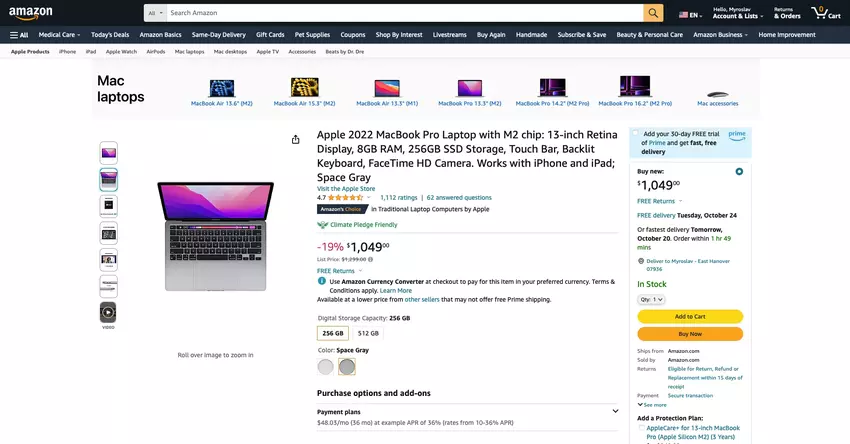Play the product video thumbnail
Screen dimensions: 850x444
[x=108, y=313]
